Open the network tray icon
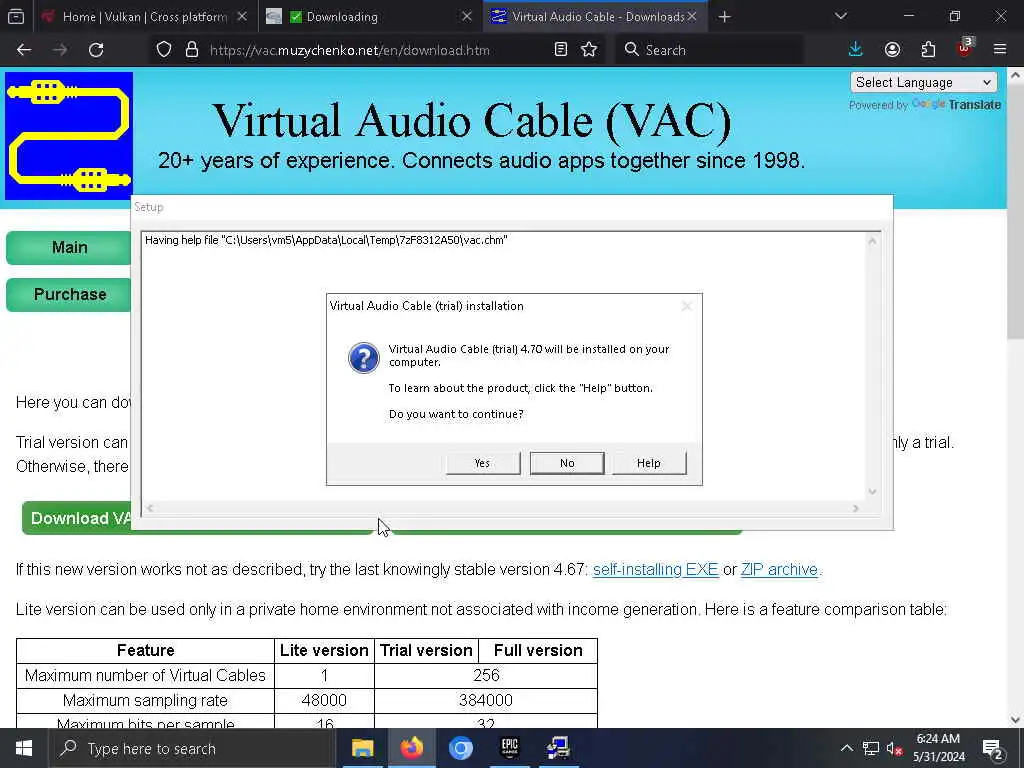1024x768 pixels. (x=871, y=748)
